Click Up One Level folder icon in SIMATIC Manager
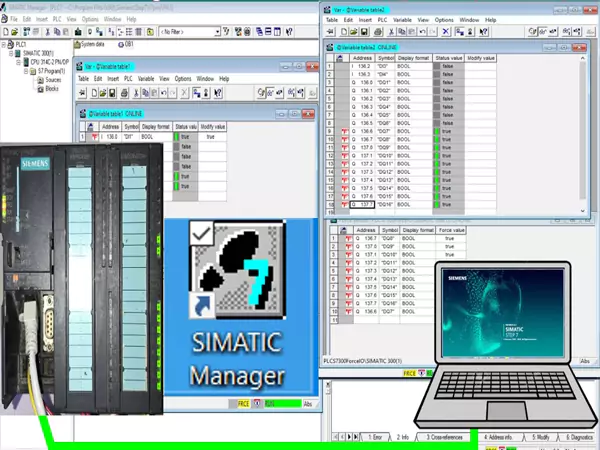600x450 pixels. (x=150, y=32)
